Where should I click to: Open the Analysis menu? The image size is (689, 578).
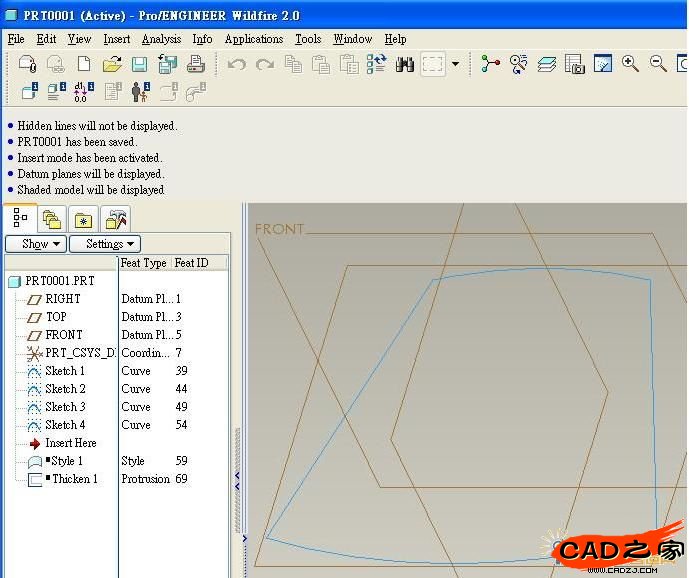tap(161, 39)
